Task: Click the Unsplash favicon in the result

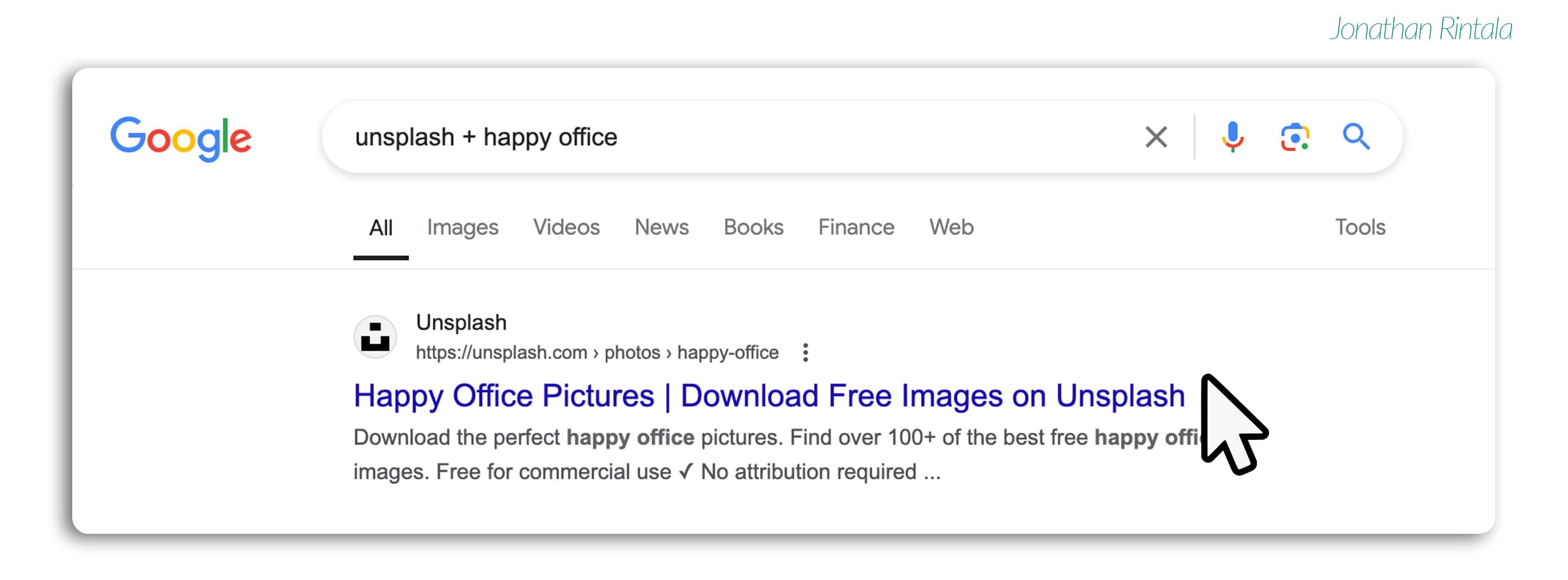Action: coord(375,337)
